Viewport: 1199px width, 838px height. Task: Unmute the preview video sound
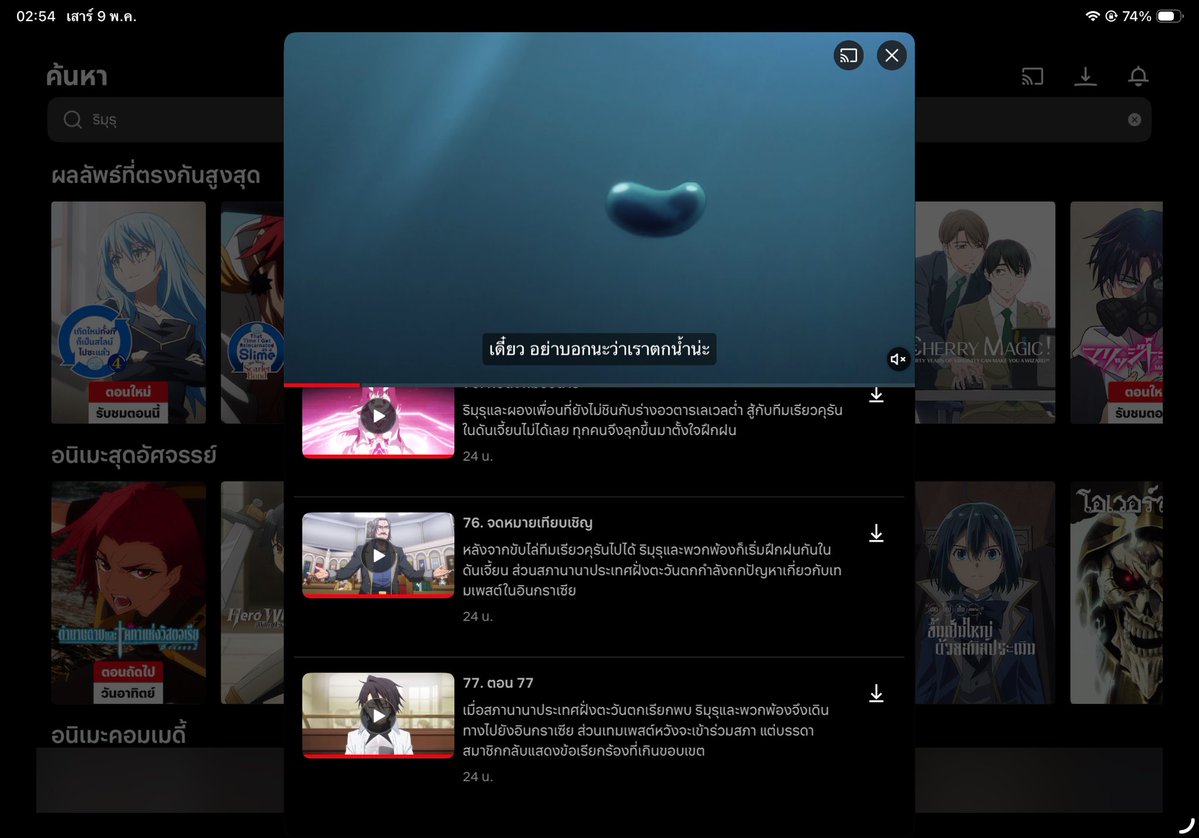[x=898, y=359]
